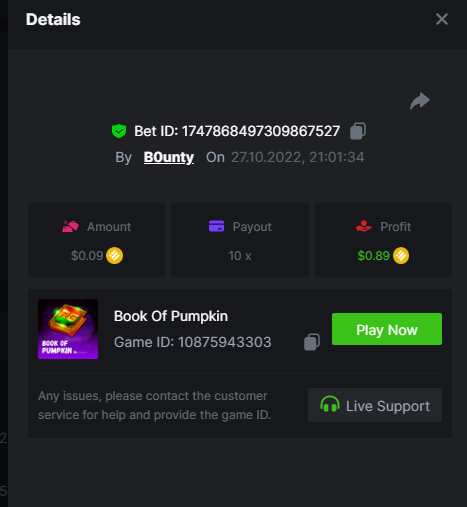467x507 pixels.
Task: Click the 10 x payout value
Action: (x=240, y=256)
